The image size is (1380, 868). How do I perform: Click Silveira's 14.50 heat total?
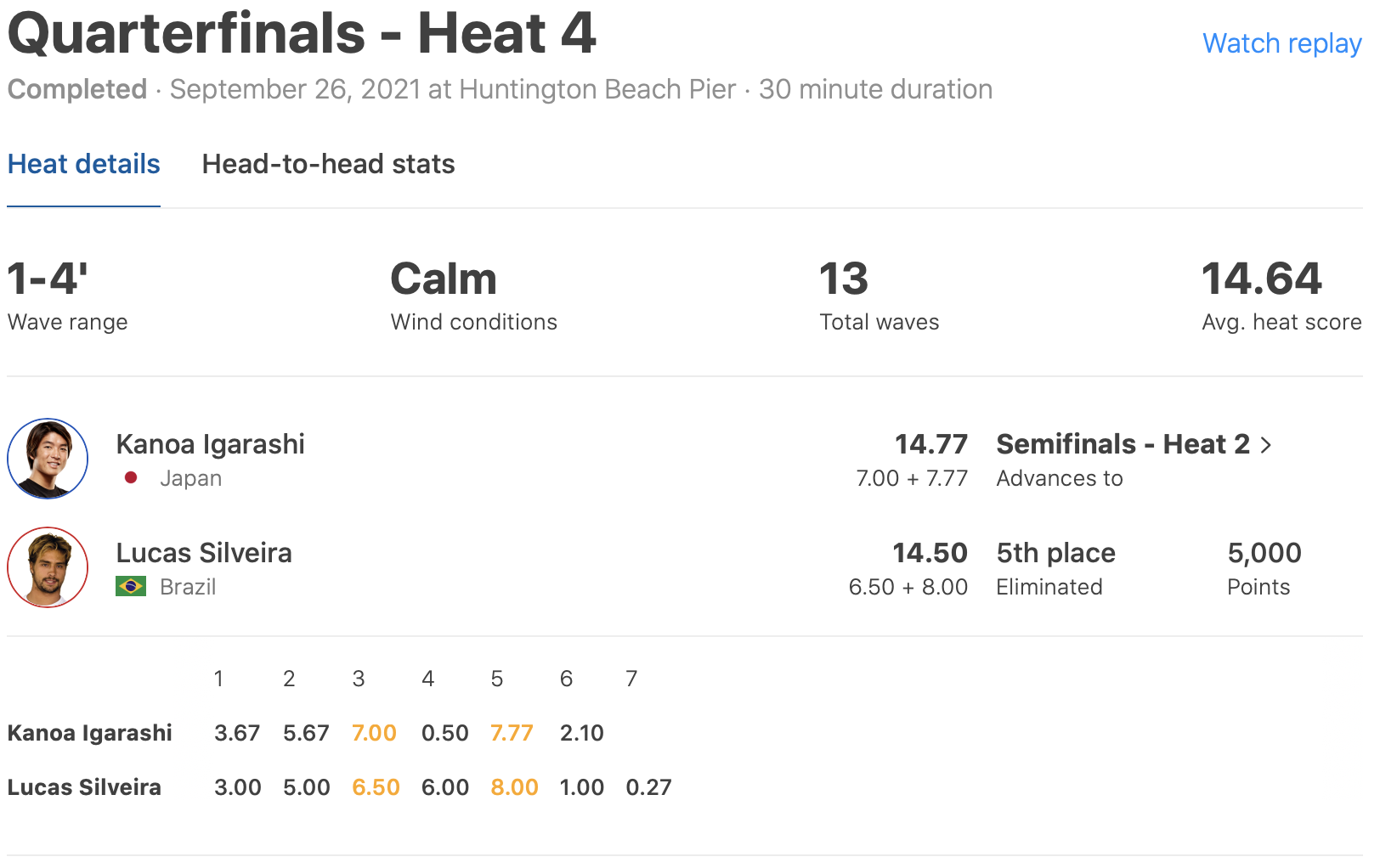click(x=930, y=553)
